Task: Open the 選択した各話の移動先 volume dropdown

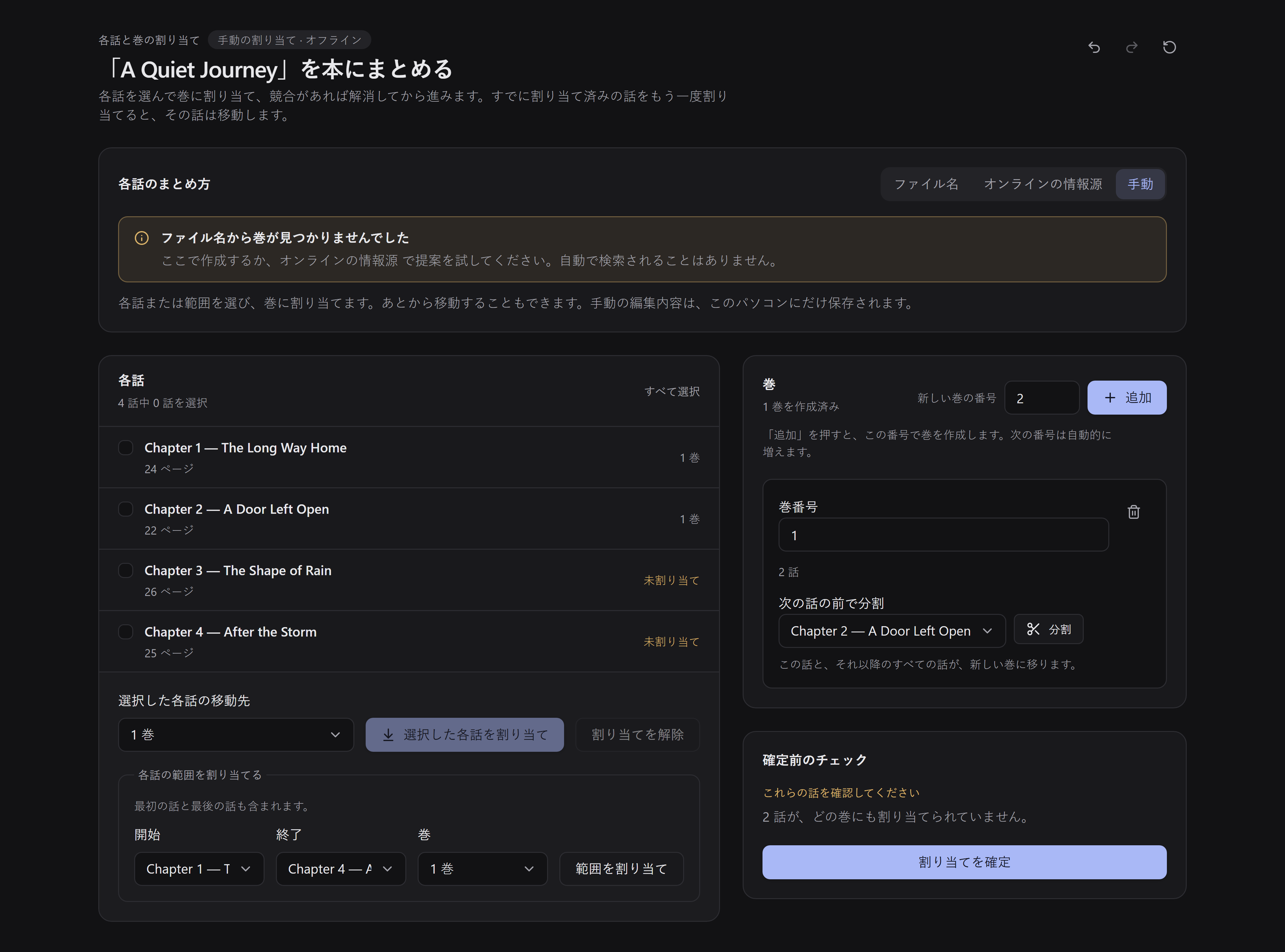Action: coord(236,735)
